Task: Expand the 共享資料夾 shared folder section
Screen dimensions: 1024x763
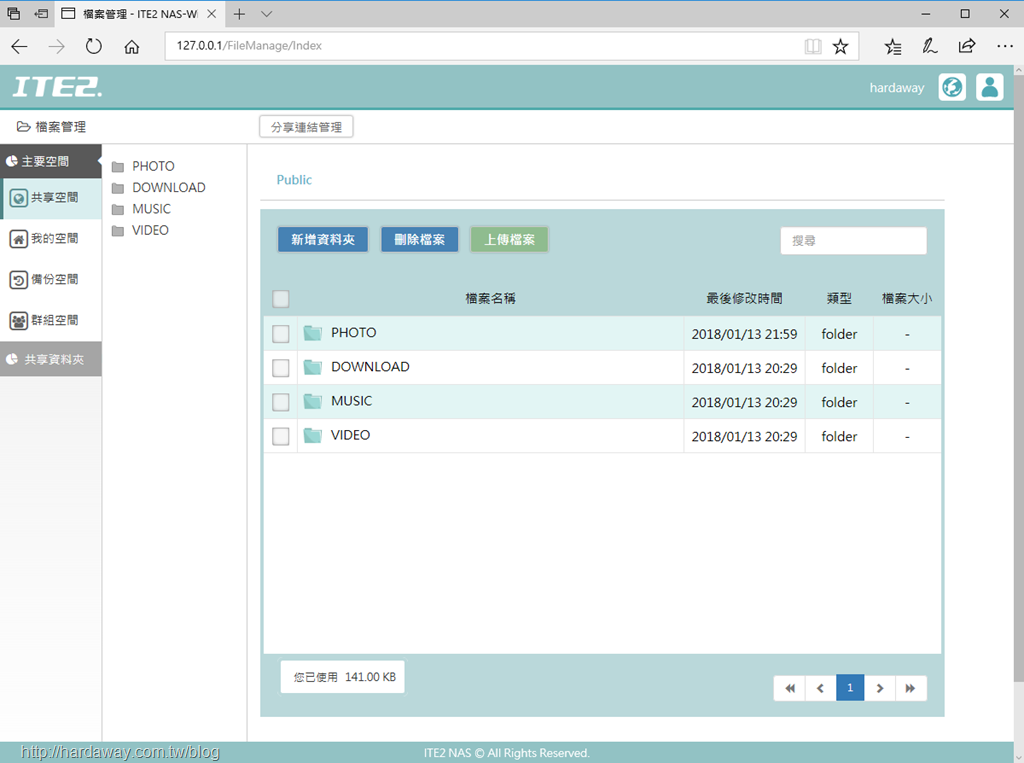Action: 51,359
